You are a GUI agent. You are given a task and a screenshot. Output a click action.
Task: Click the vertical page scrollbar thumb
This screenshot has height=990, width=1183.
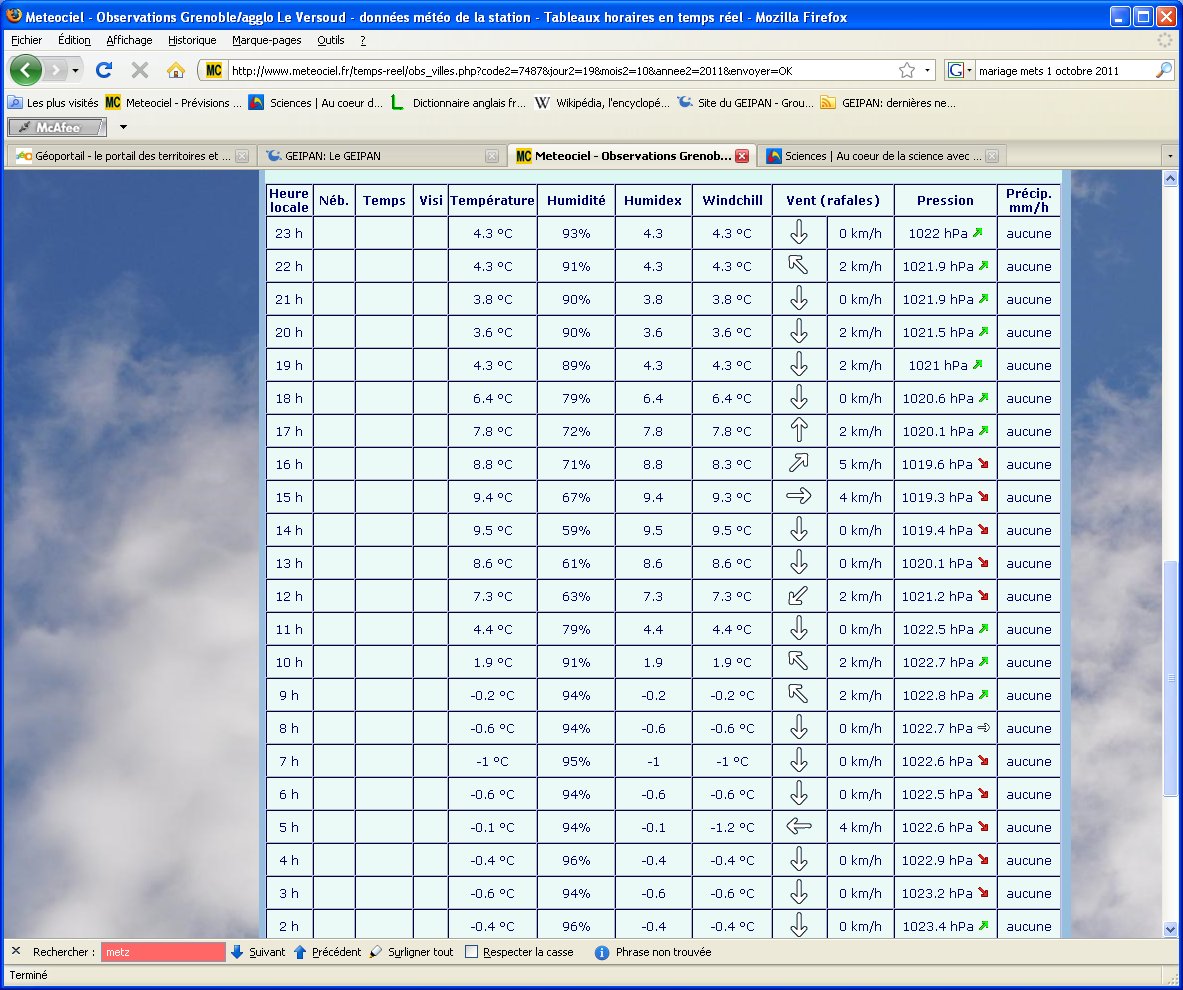pos(1171,680)
